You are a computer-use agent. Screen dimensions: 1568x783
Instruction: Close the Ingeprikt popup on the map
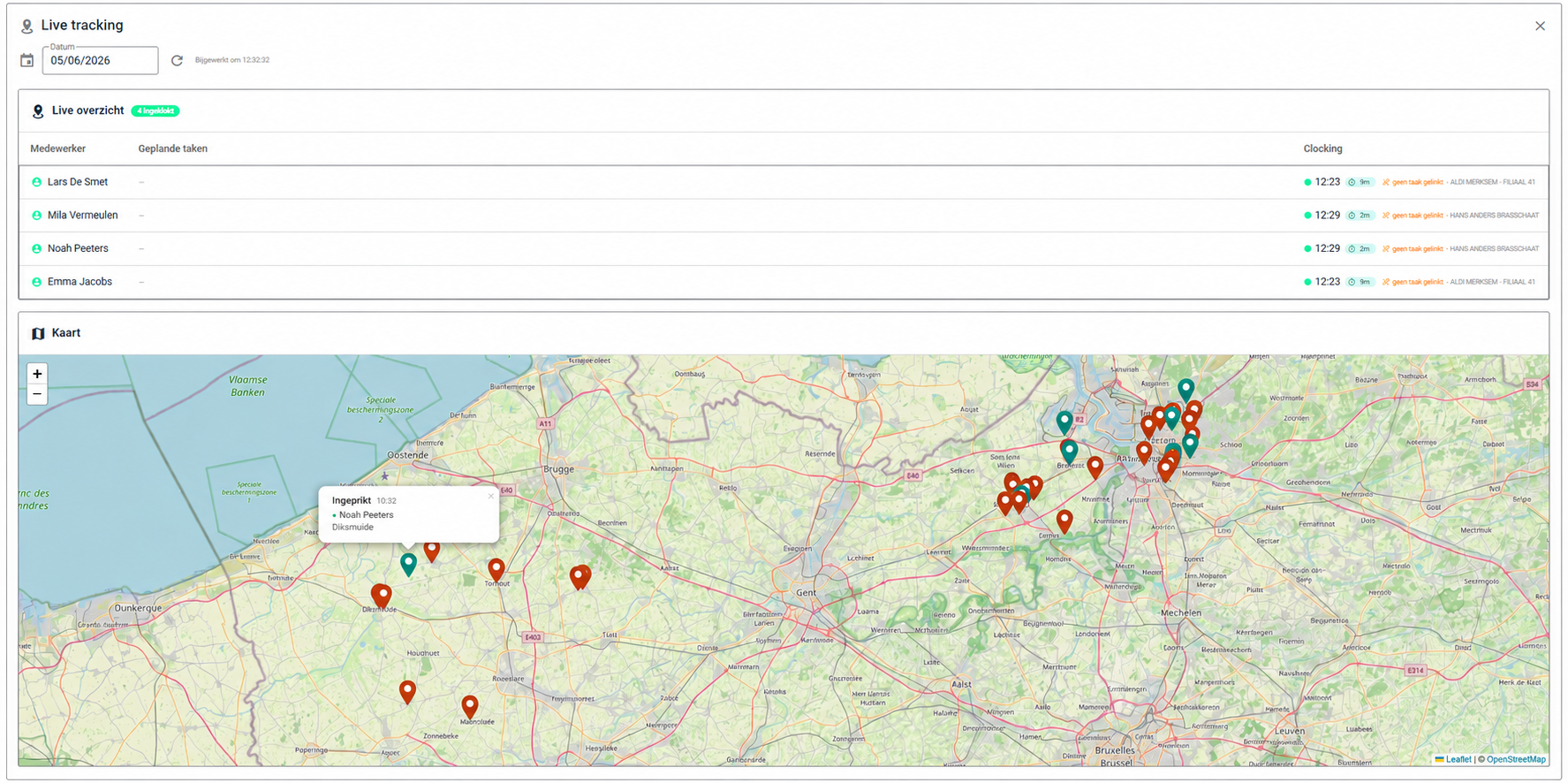click(490, 496)
